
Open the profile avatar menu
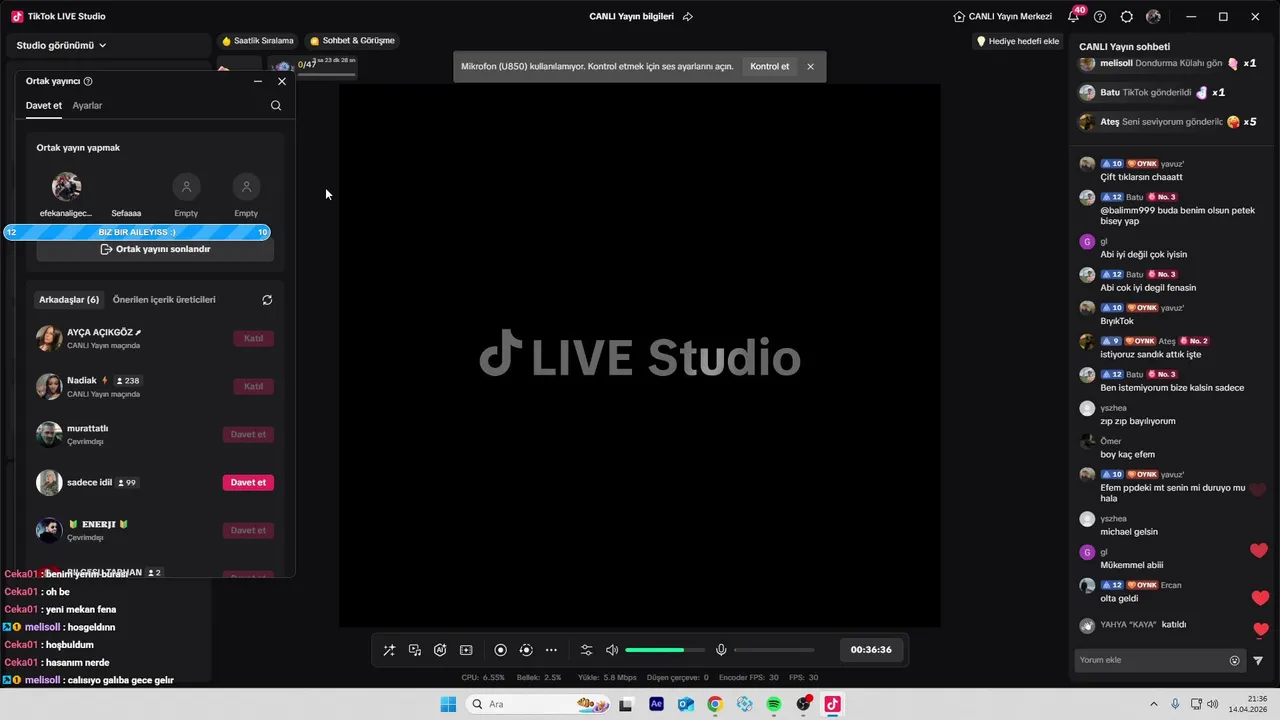[1153, 16]
